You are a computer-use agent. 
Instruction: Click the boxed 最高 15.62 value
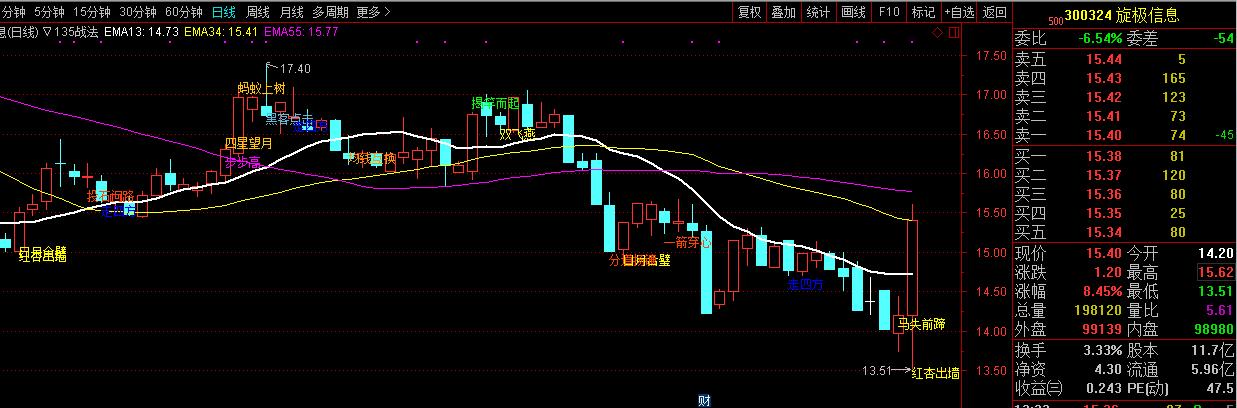(1216, 273)
